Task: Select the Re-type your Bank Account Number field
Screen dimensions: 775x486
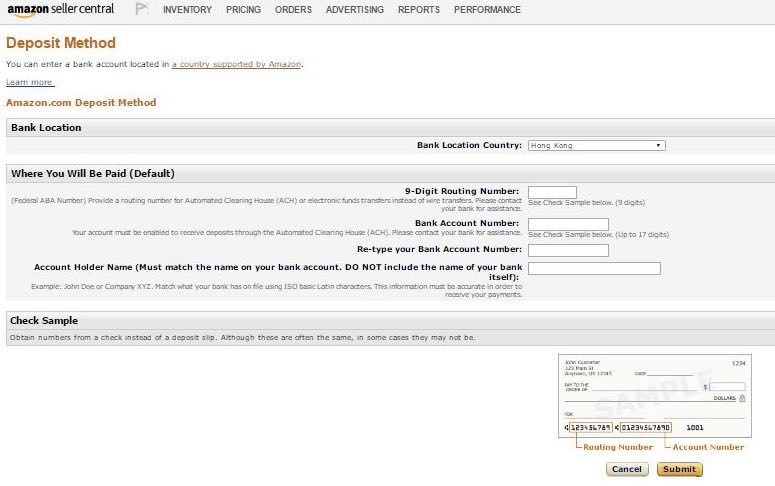Action: coord(568,249)
